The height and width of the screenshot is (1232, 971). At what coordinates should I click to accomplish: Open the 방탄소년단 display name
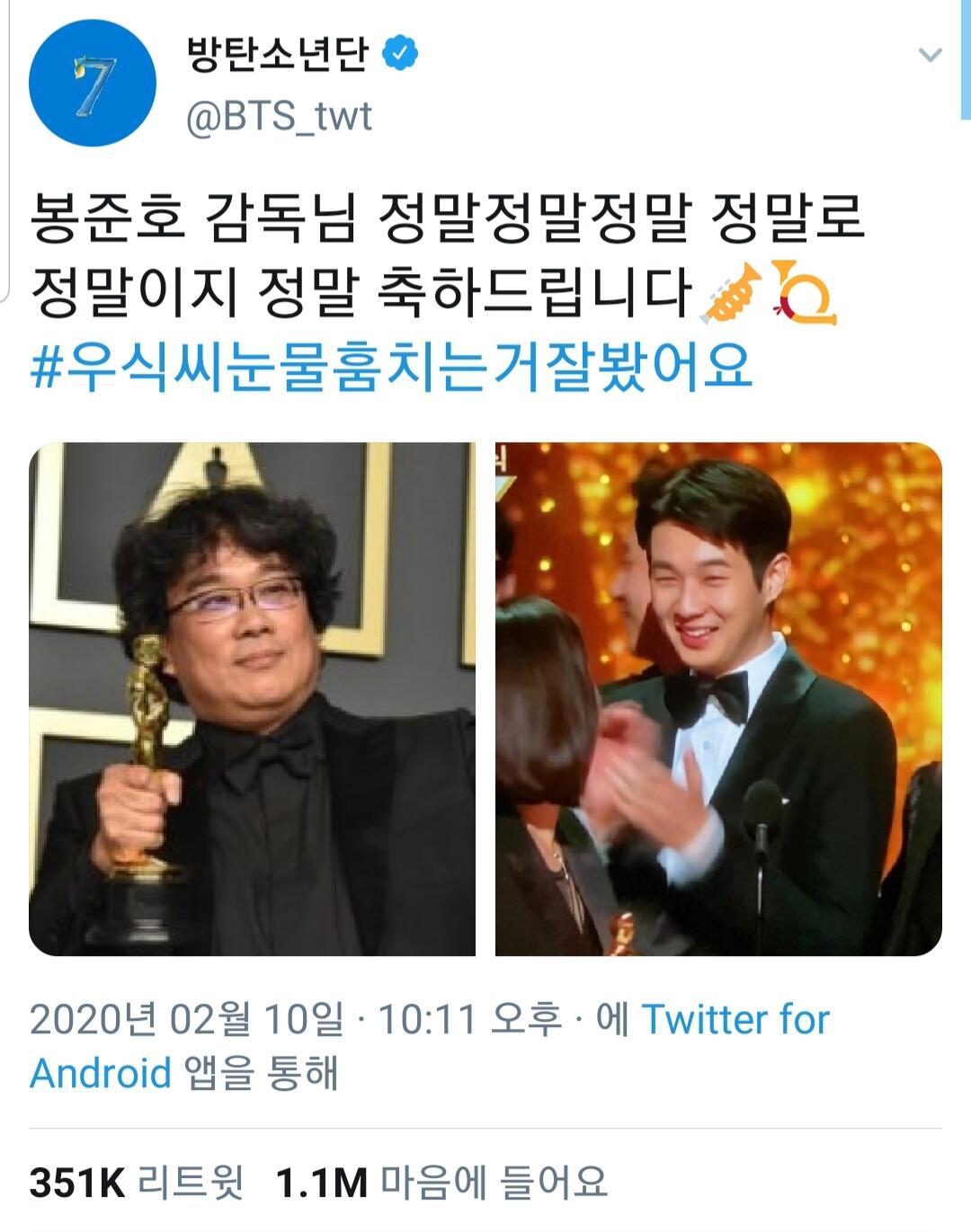point(278,54)
